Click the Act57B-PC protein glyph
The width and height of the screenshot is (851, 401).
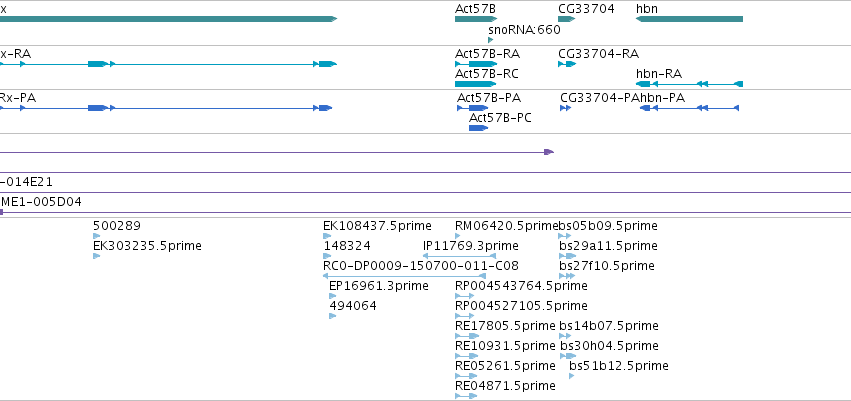point(479,128)
